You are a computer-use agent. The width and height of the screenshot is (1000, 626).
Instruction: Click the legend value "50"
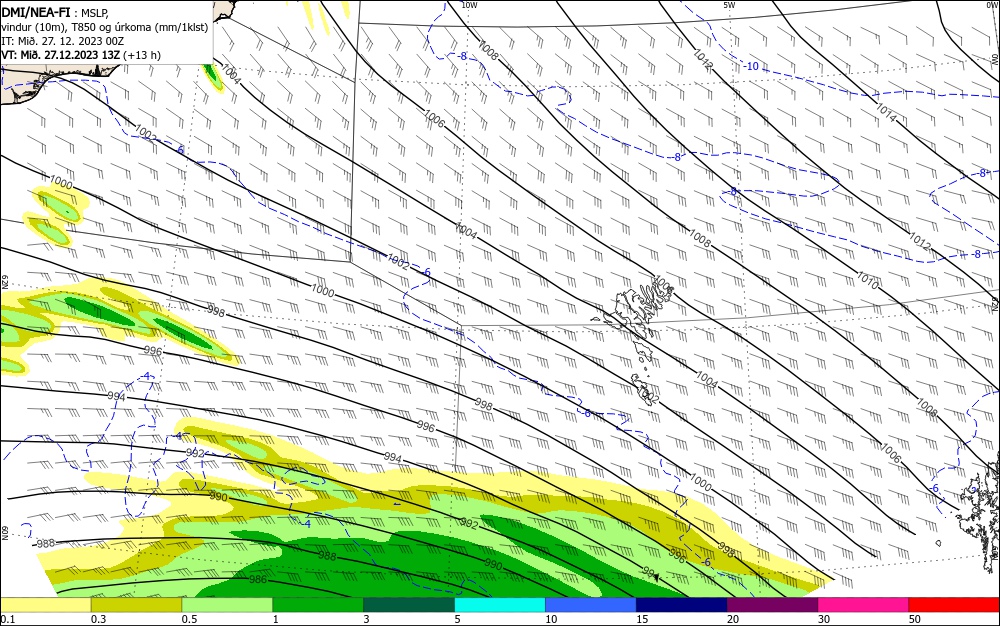pyautogui.click(x=915, y=619)
